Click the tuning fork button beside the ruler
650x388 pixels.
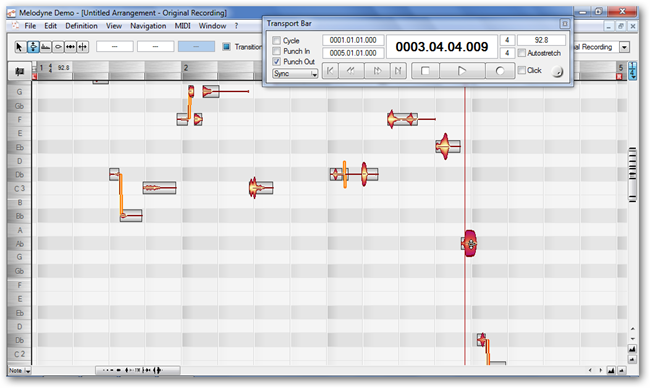click(x=19, y=72)
